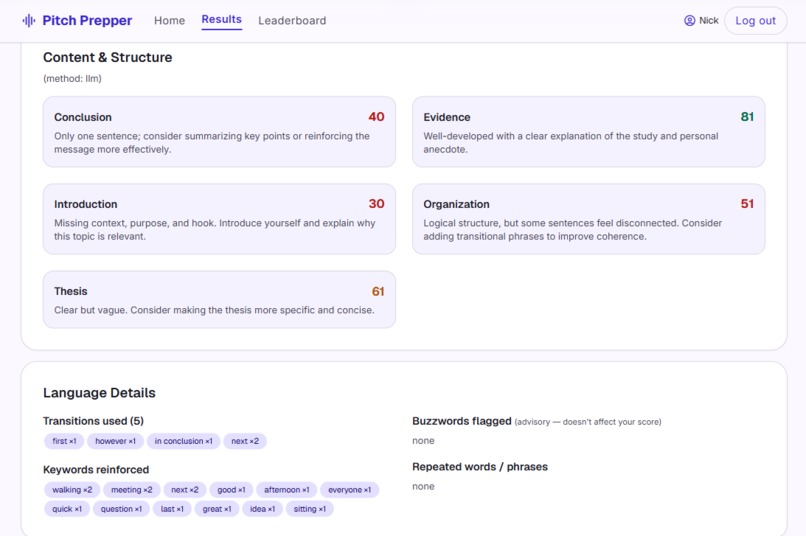
Task: Click the Log out button
Action: [x=755, y=21]
